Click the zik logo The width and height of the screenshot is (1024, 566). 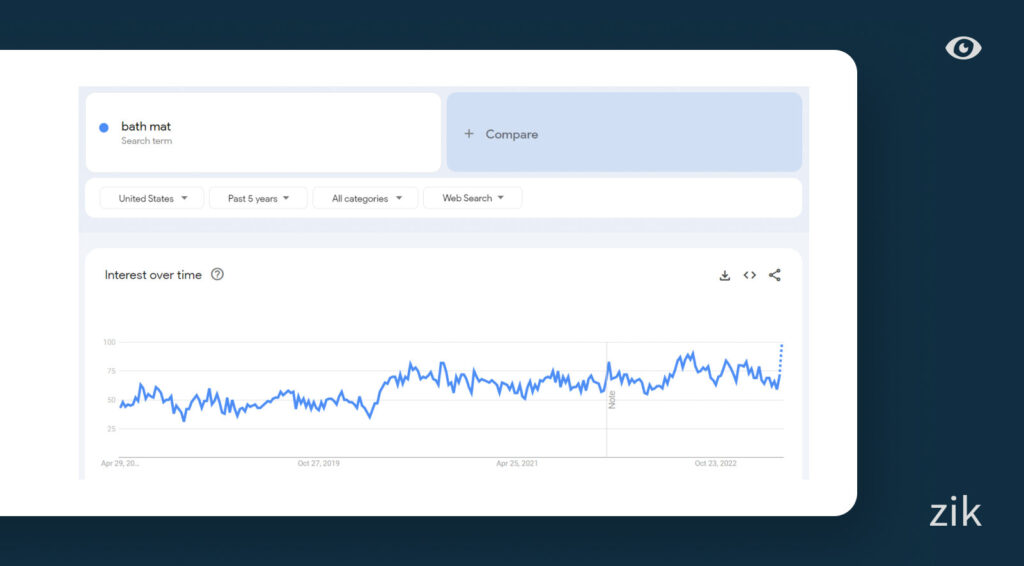click(955, 512)
